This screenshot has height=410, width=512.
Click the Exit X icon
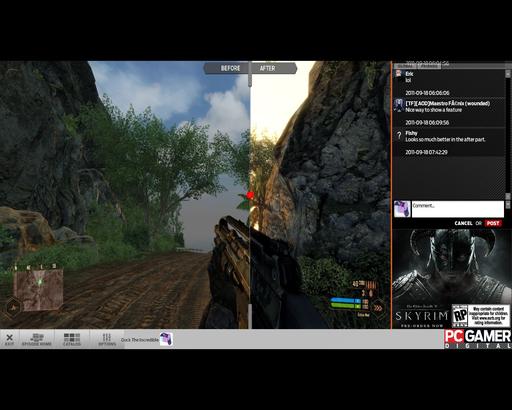10,338
